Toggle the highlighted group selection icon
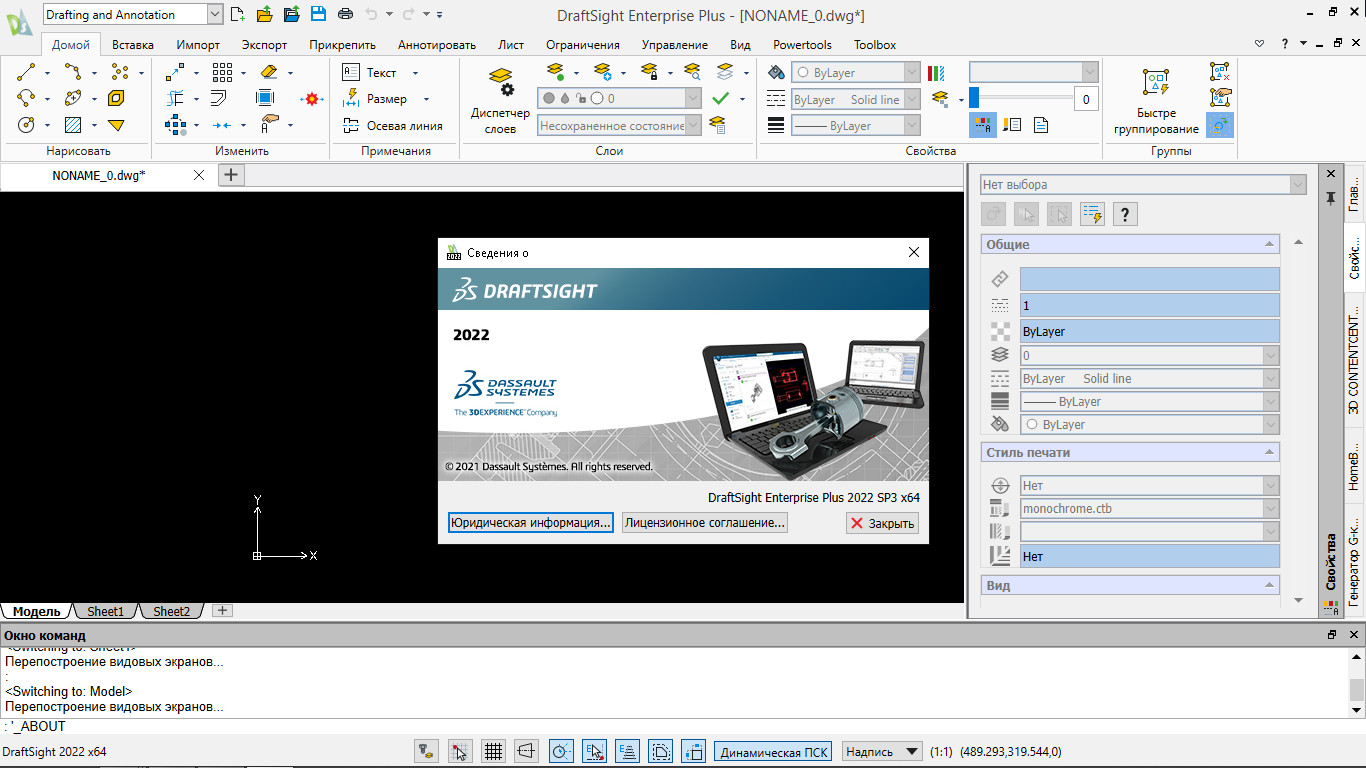Viewport: 1366px width, 768px height. click(x=1220, y=125)
